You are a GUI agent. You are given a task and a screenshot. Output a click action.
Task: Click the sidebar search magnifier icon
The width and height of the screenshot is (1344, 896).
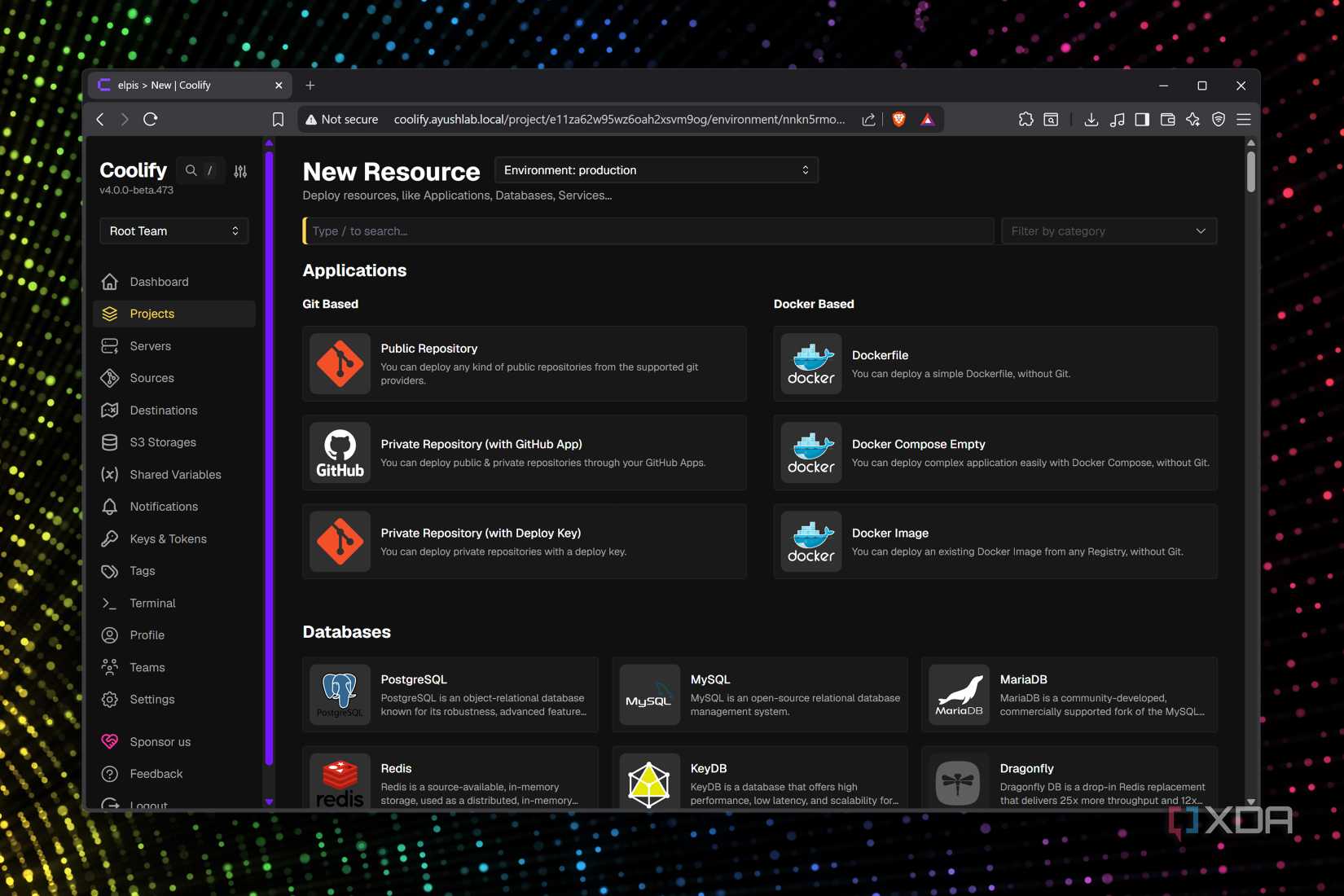tap(191, 170)
